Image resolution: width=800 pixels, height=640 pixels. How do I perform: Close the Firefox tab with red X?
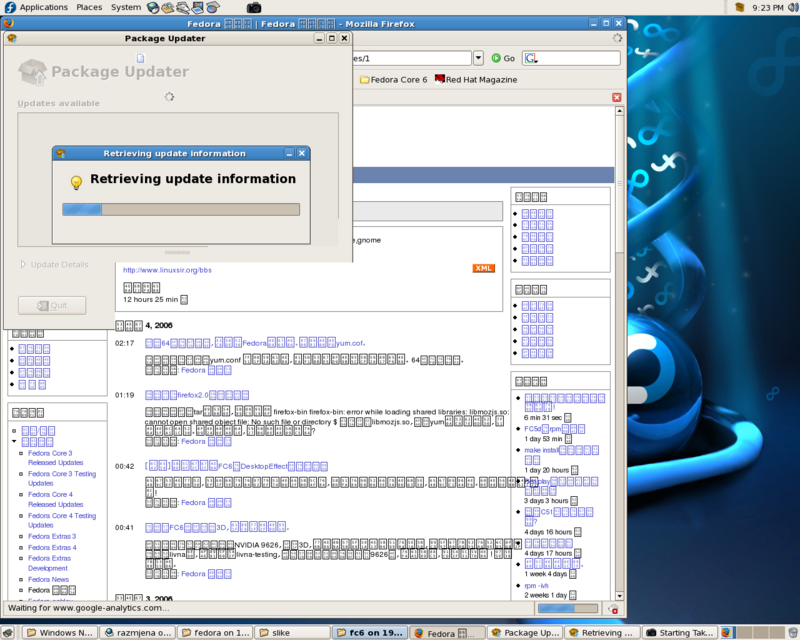(x=616, y=97)
